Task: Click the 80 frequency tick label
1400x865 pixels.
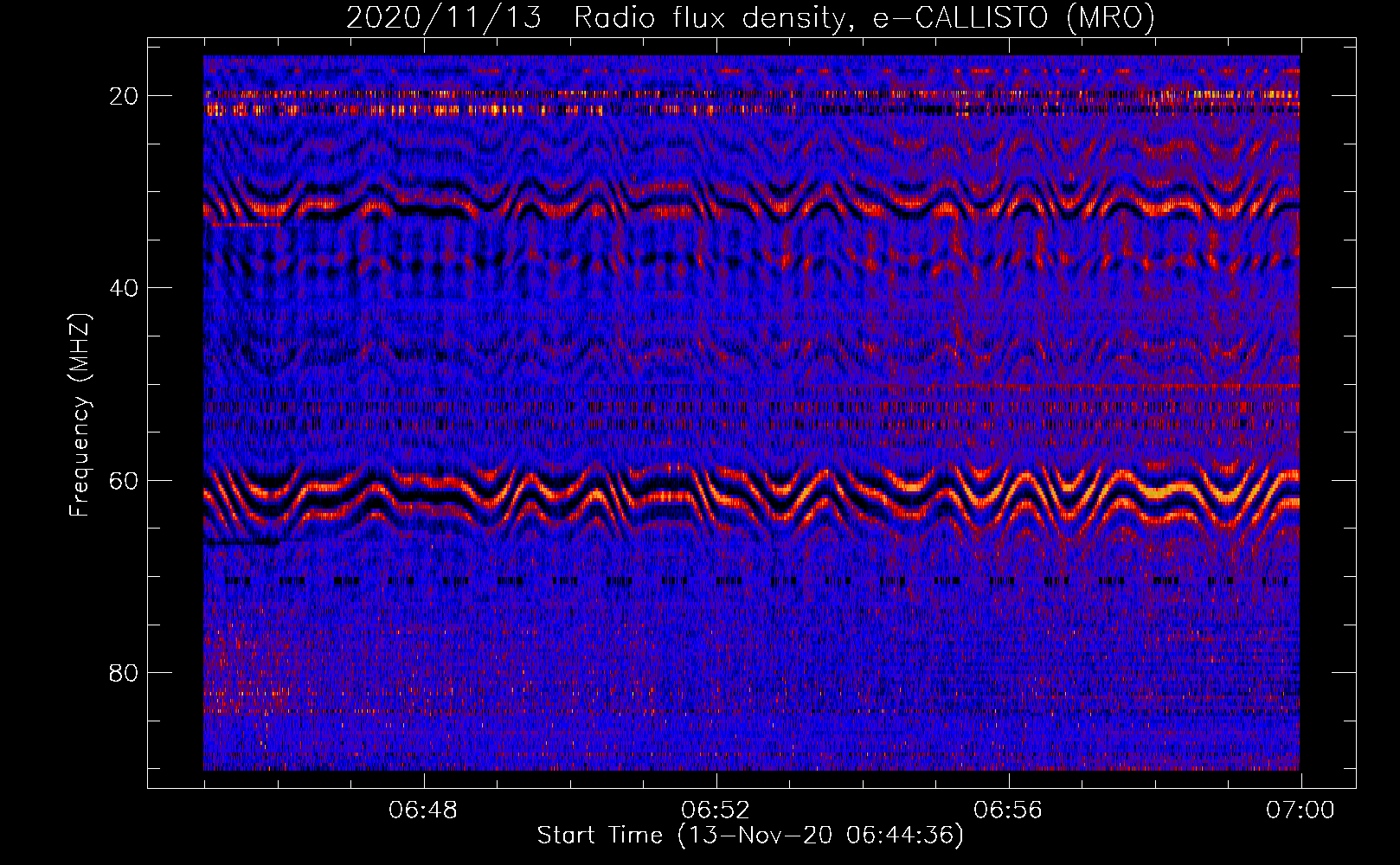Action: point(125,673)
